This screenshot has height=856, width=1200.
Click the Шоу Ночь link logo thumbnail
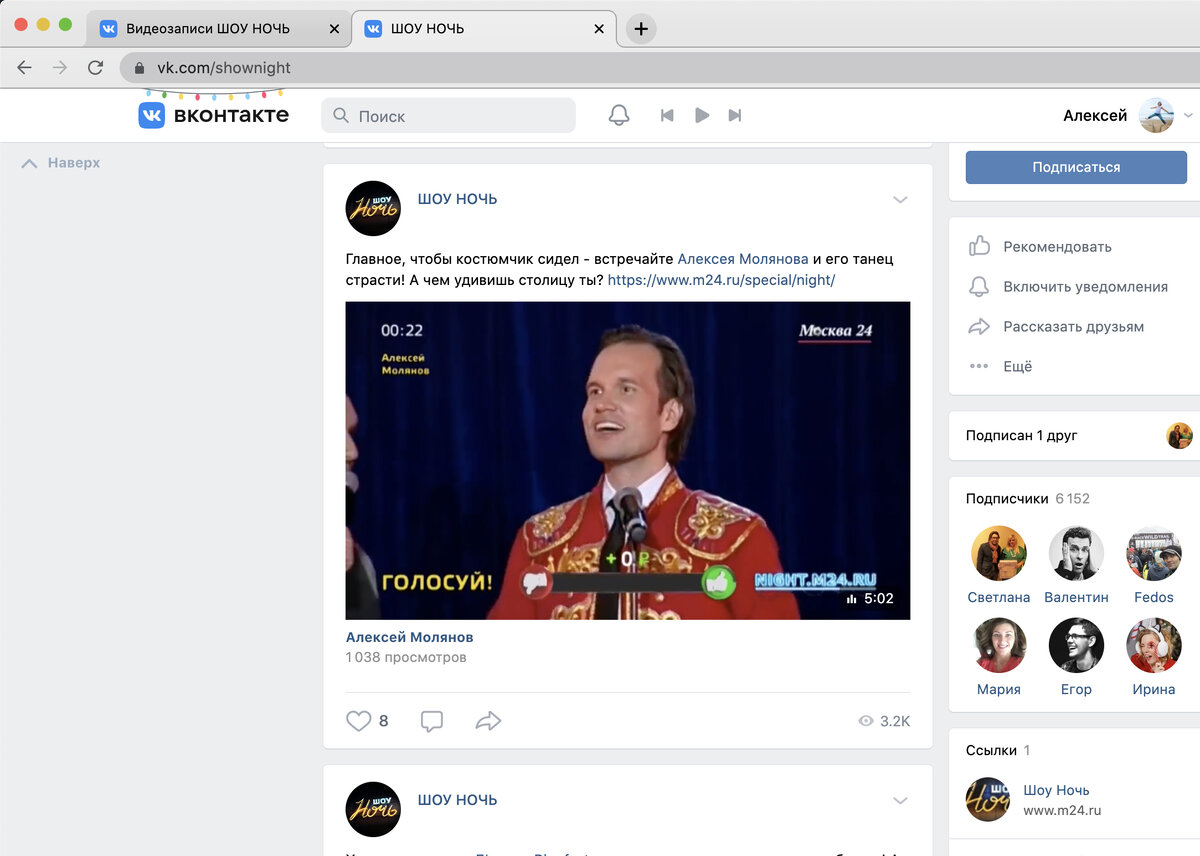[x=988, y=800]
